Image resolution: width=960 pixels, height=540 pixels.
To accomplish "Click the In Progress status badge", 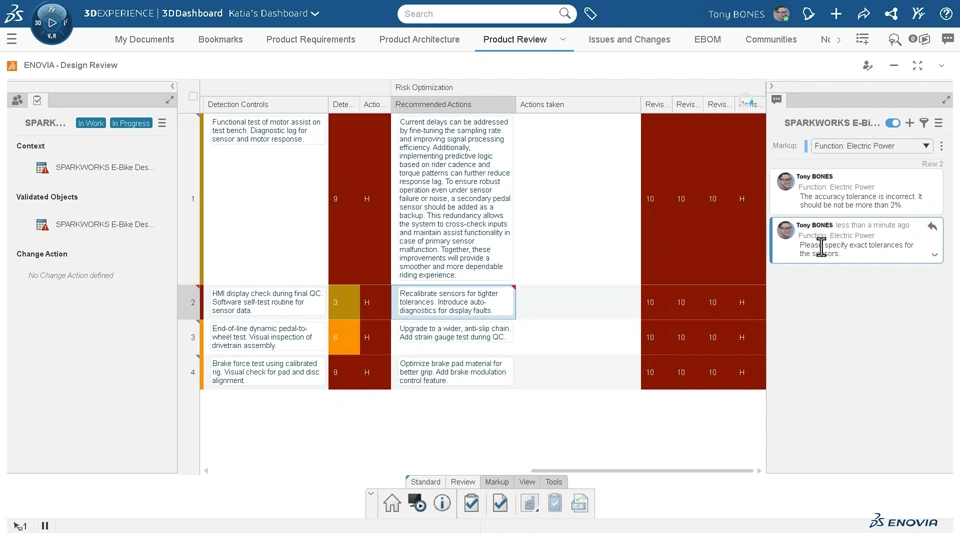I will [x=131, y=123].
